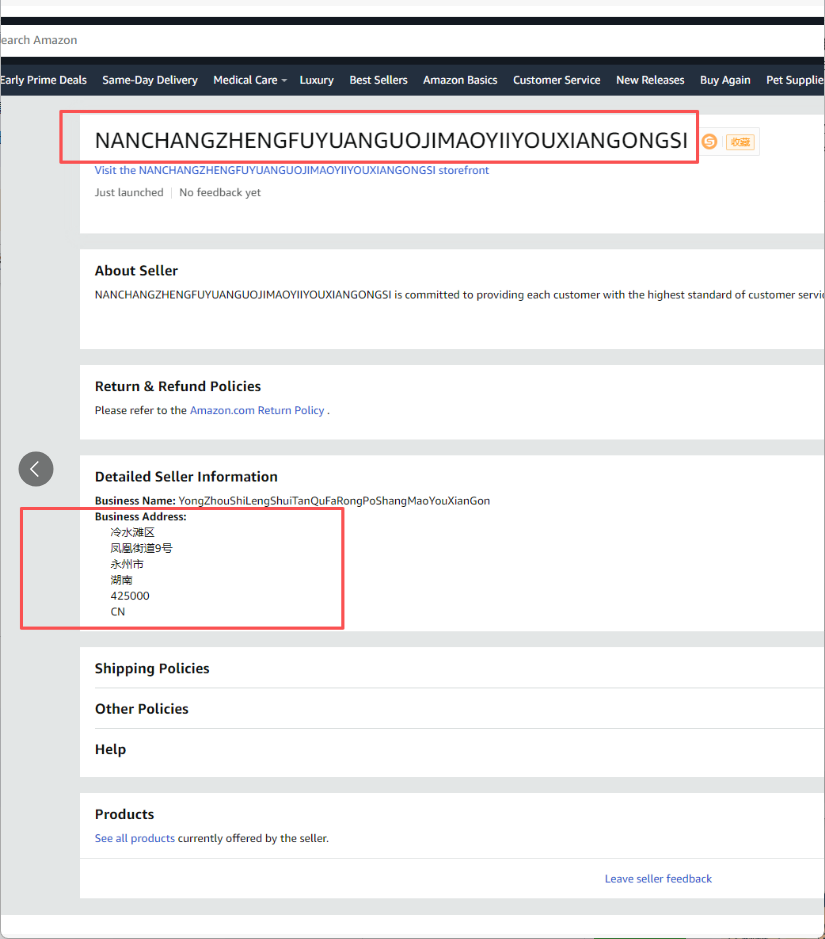Click the About Seller heading
Viewport: 825px width, 939px height.
[x=137, y=271]
